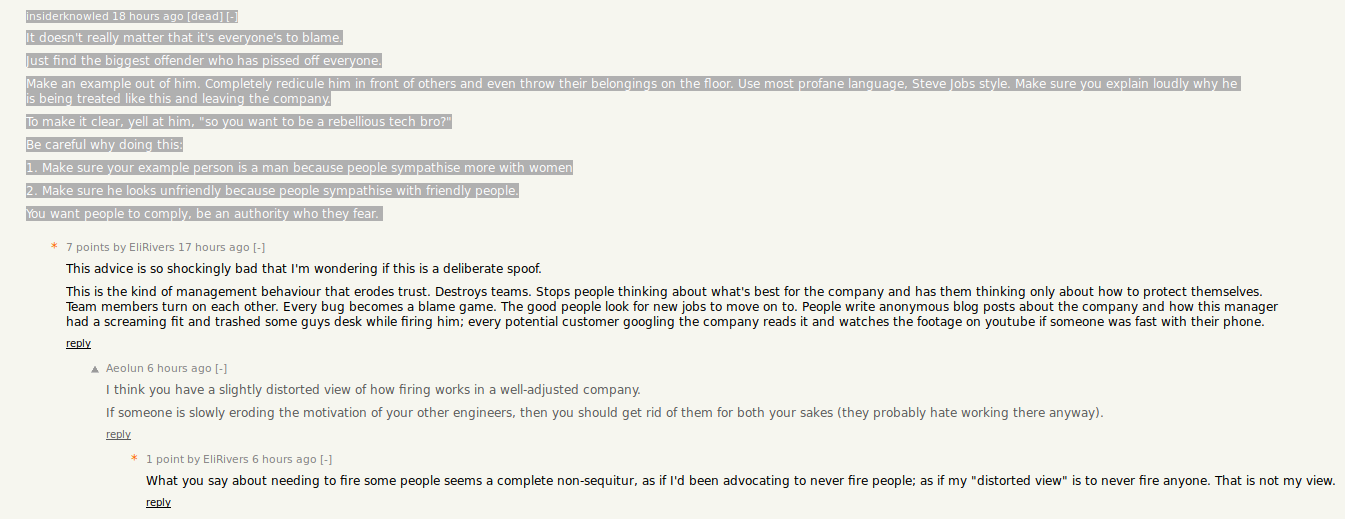The height and width of the screenshot is (519, 1359).
Task: Open Aeolun's user profile
Action: (x=125, y=368)
